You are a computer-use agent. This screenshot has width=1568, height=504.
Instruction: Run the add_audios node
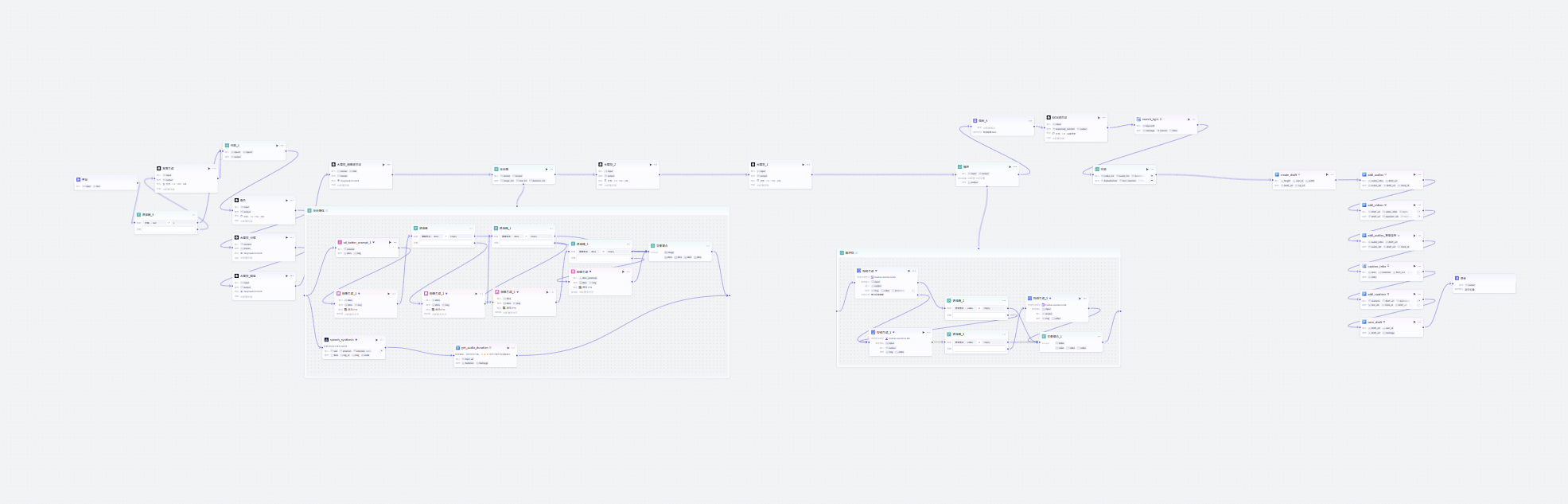click(x=1414, y=174)
